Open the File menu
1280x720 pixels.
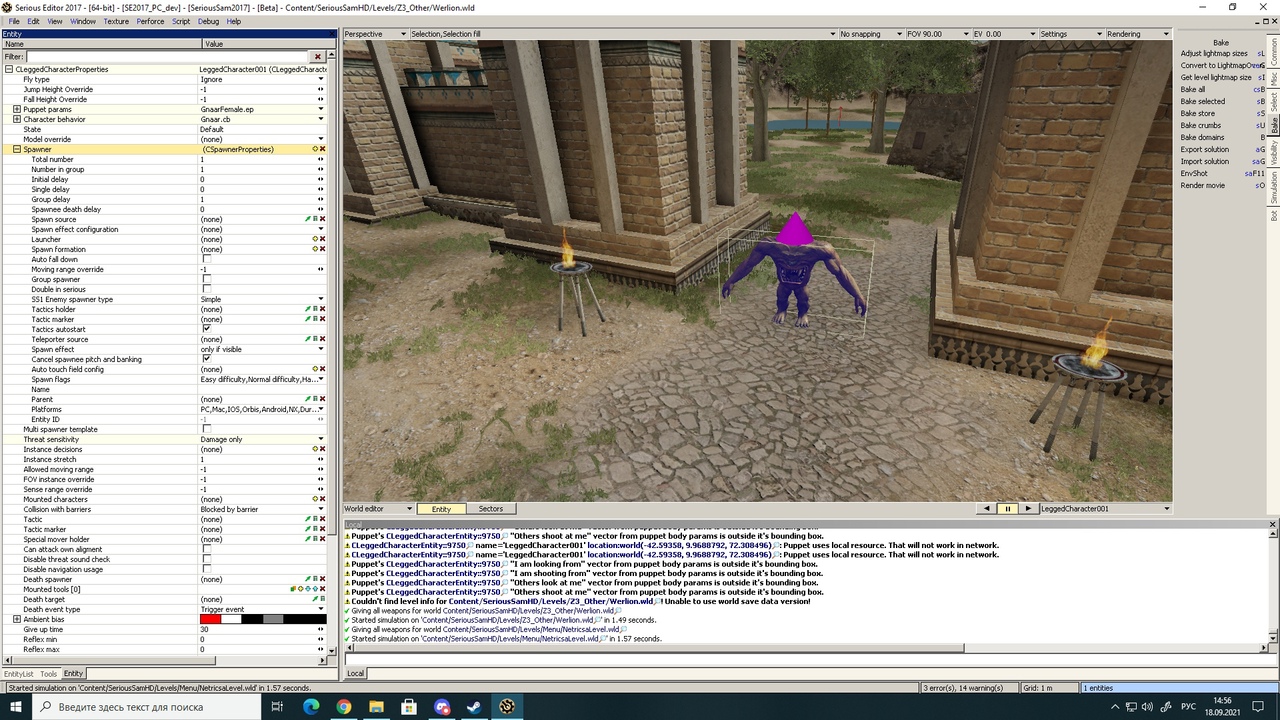tap(14, 21)
